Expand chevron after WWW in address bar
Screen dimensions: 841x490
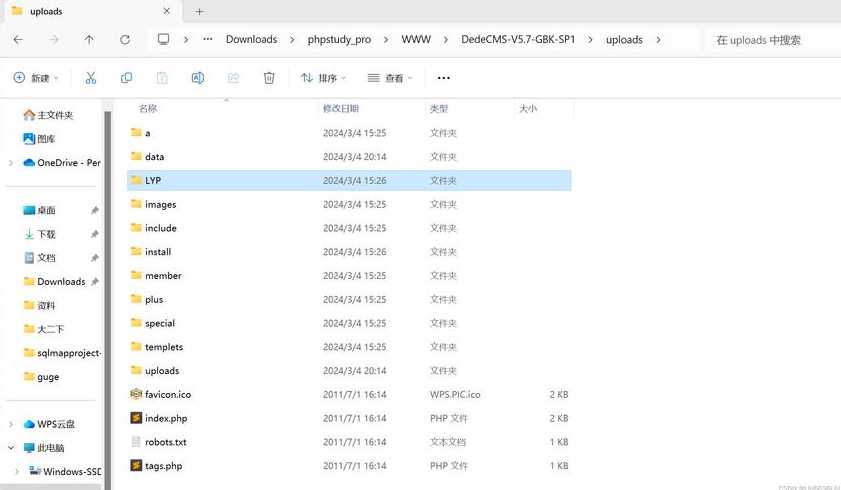pyautogui.click(x=445, y=40)
